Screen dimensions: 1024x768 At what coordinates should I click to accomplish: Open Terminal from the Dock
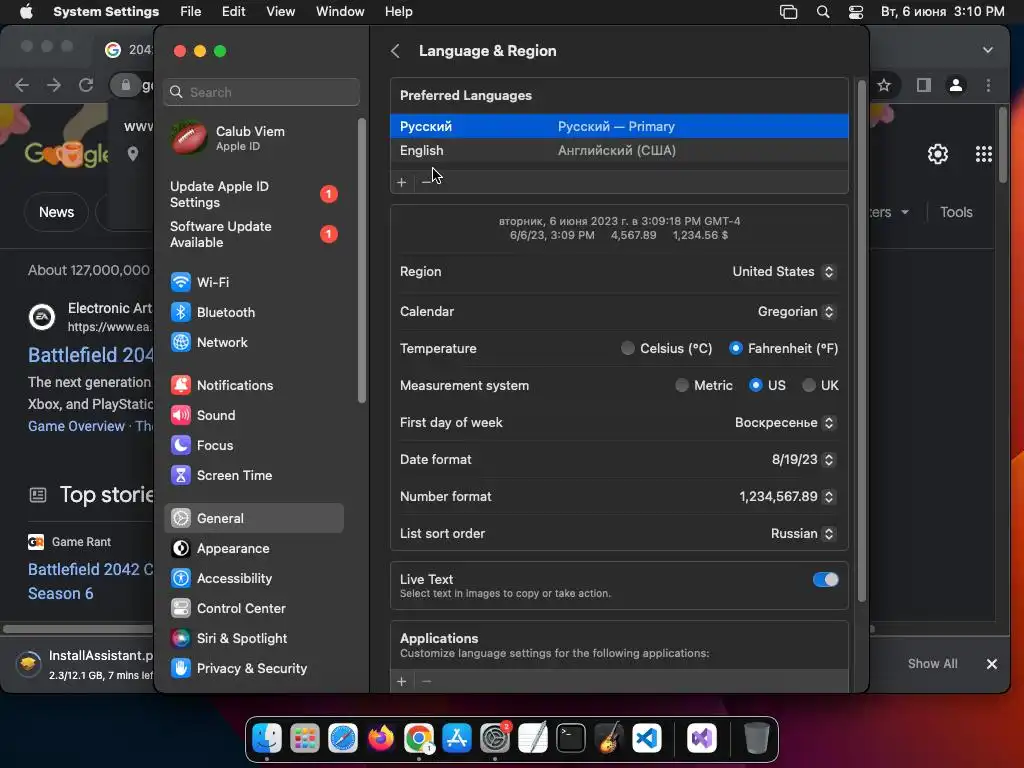point(571,738)
